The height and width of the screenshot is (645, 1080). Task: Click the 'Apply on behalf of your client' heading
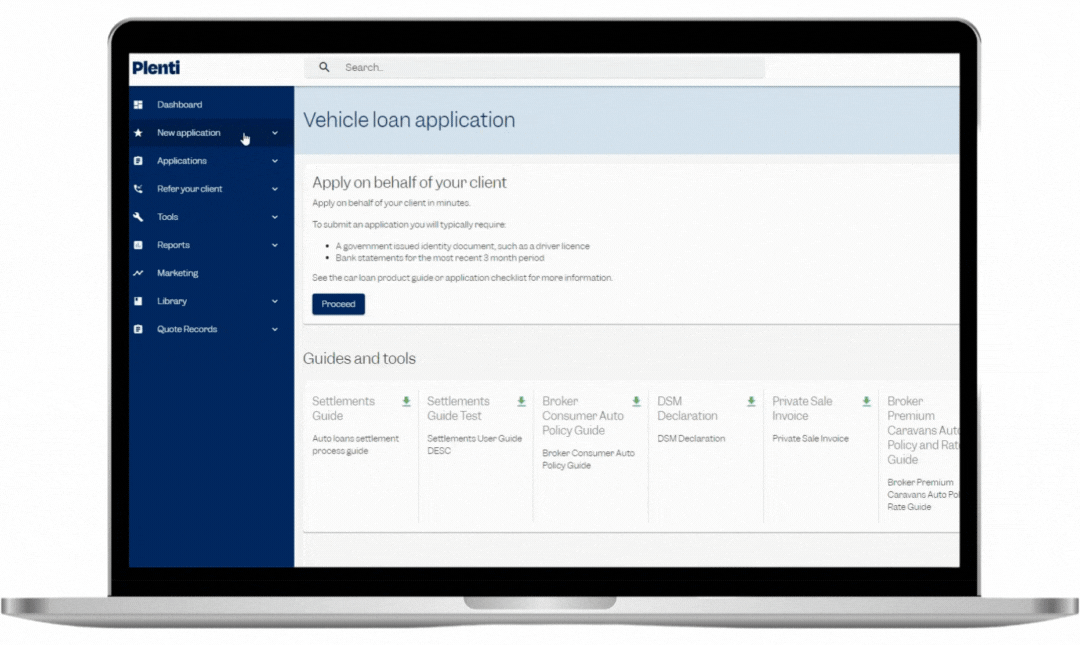409,183
